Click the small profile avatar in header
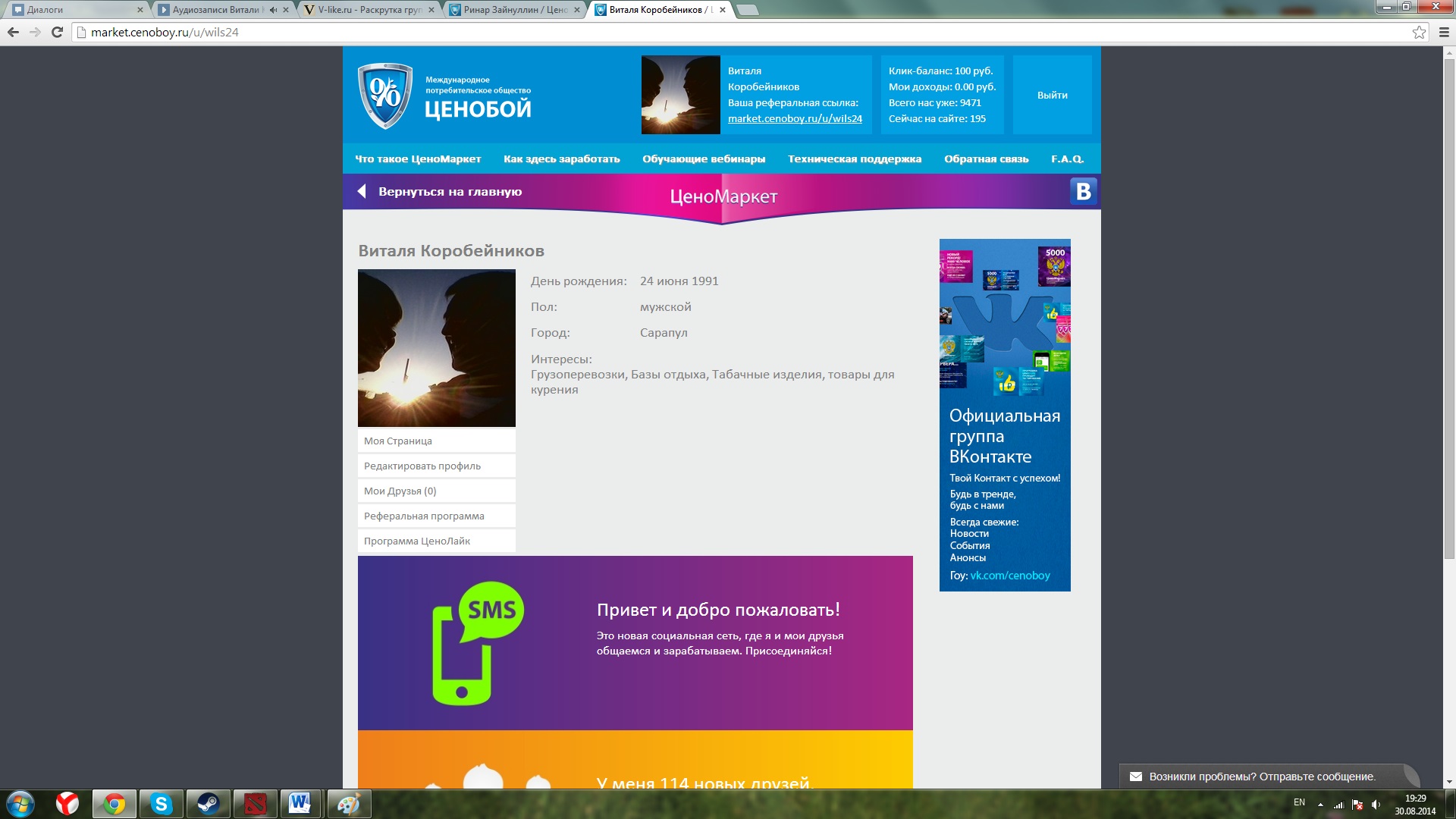Screen dimensions: 1456x819 681,95
